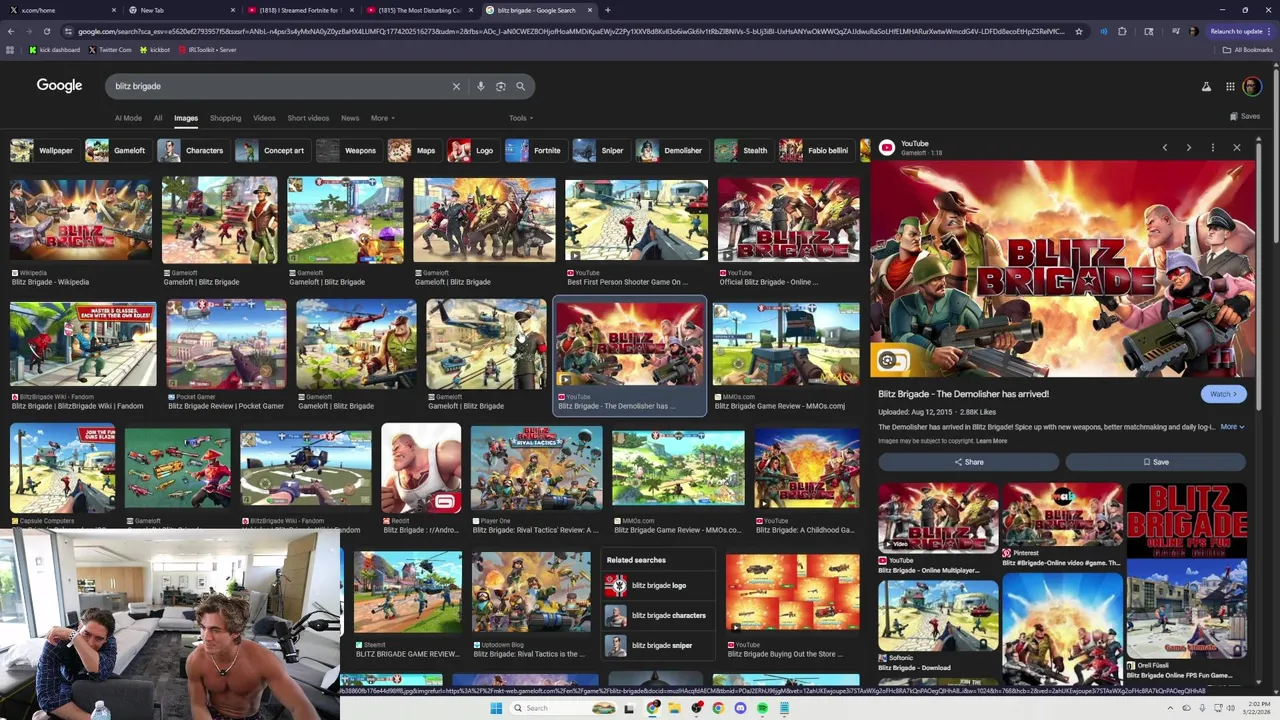Image resolution: width=1280 pixels, height=720 pixels.
Task: Open the kick dashboard bookmark
Action: [x=54, y=49]
